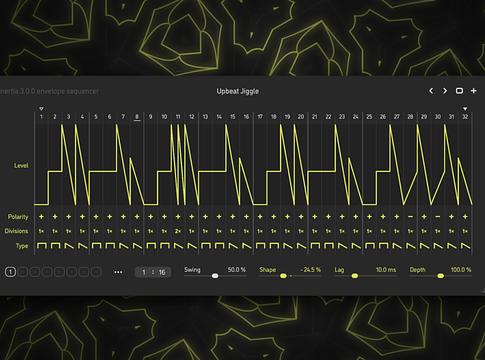Image resolution: width=485 pixels, height=360 pixels.
Task: Open the three-dots options menu
Action: click(118, 272)
